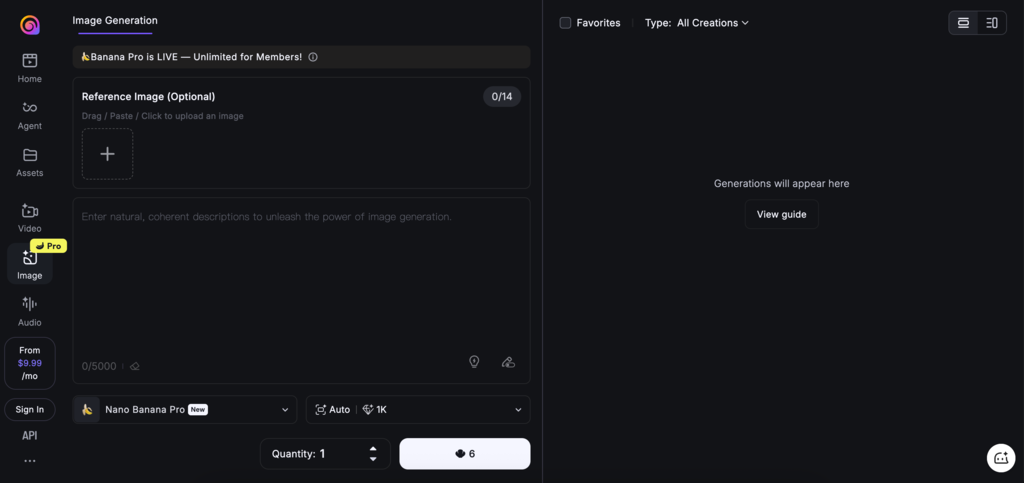This screenshot has width=1024, height=483.
Task: Click the Sign In button
Action: click(x=30, y=409)
